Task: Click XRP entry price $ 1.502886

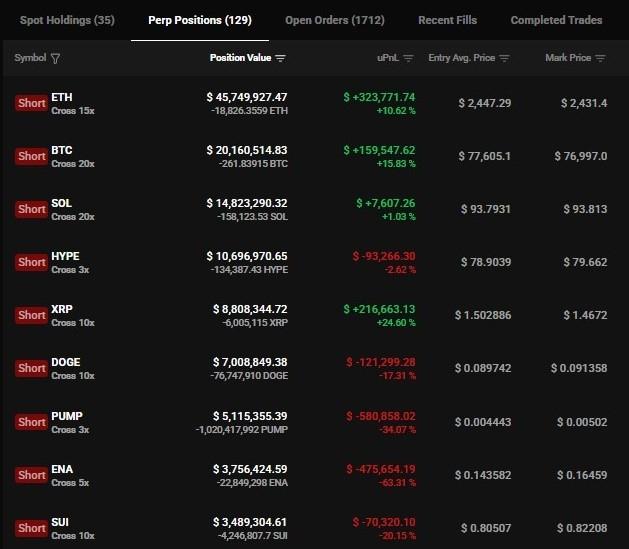Action: [483, 315]
